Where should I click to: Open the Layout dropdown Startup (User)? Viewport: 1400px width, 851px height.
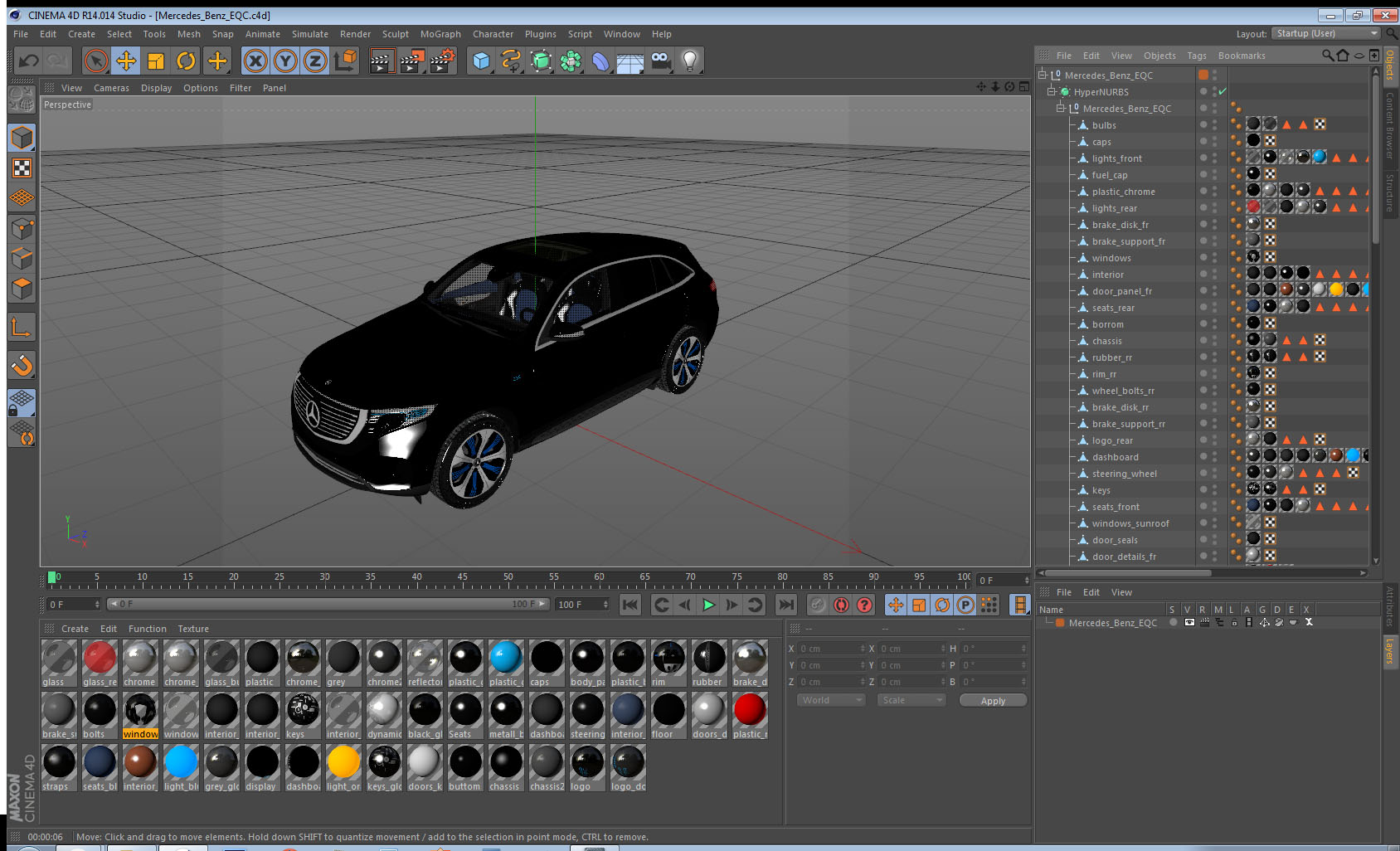[x=1326, y=33]
